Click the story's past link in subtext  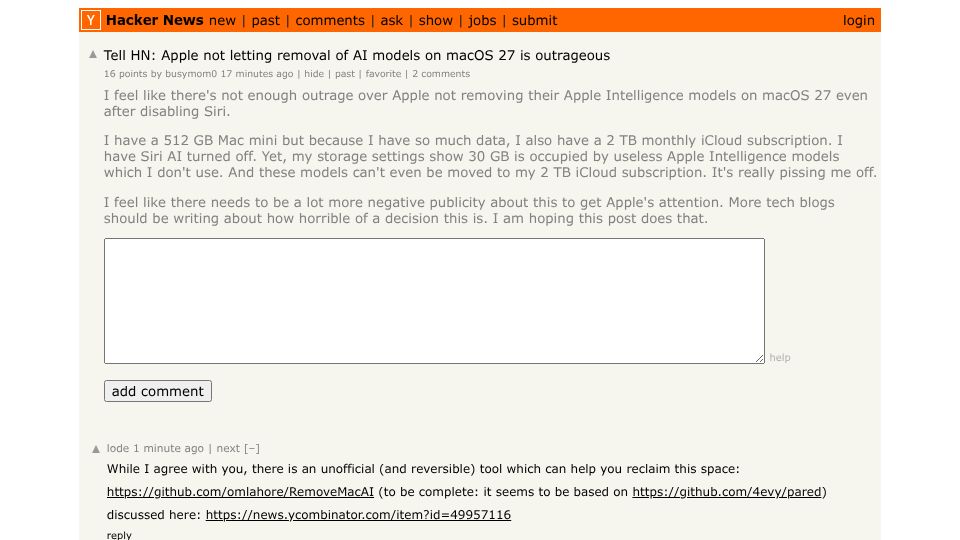(x=345, y=73)
